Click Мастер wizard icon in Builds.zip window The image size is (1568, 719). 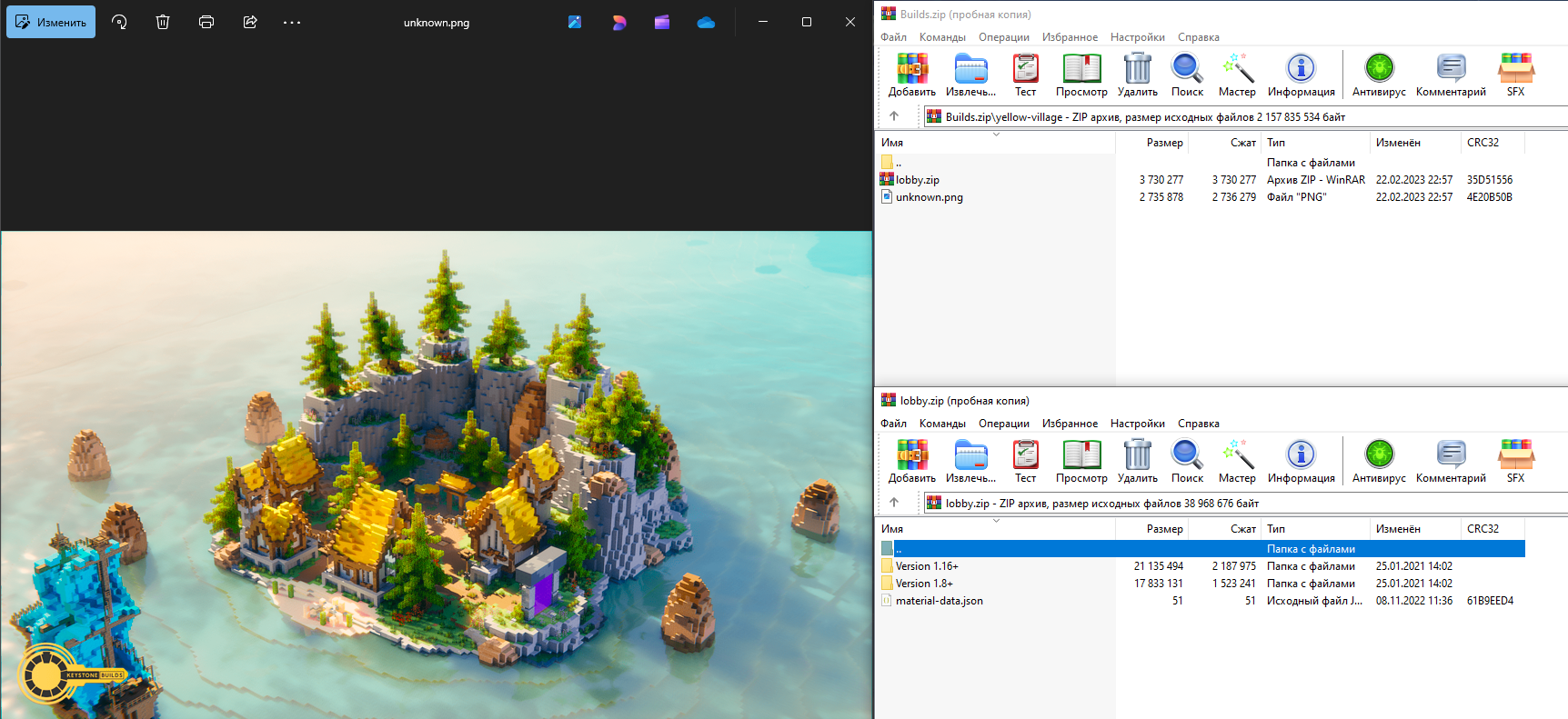(1237, 75)
